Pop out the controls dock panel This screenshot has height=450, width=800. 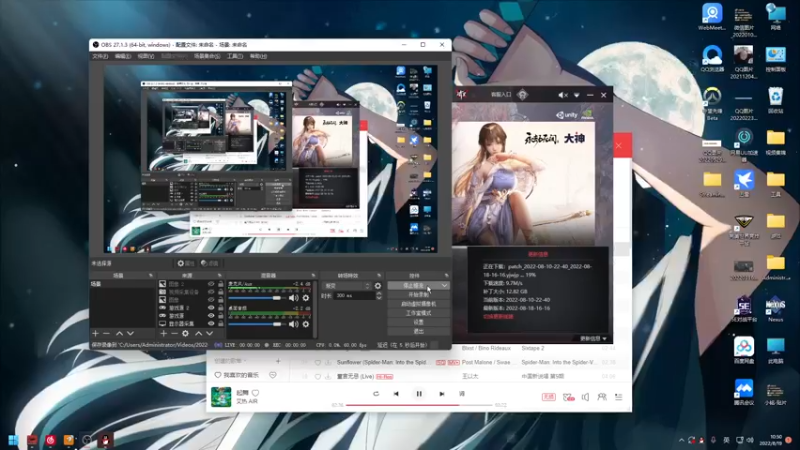446,276
